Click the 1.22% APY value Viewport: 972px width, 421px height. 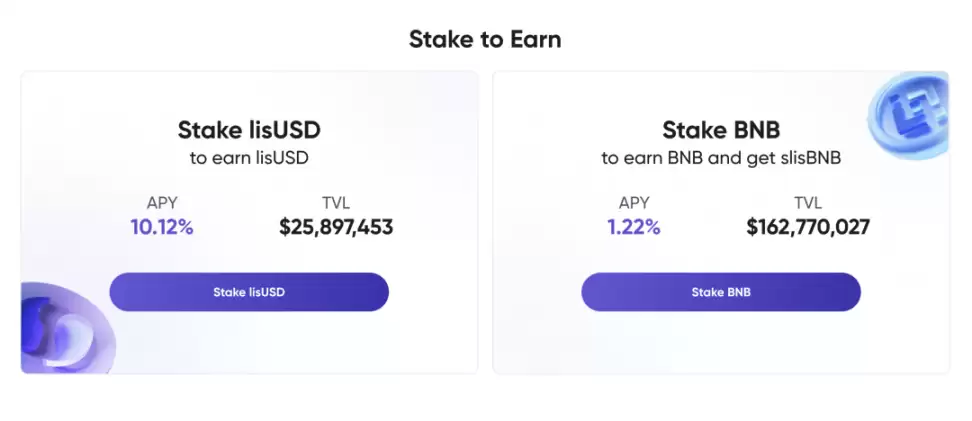[634, 227]
